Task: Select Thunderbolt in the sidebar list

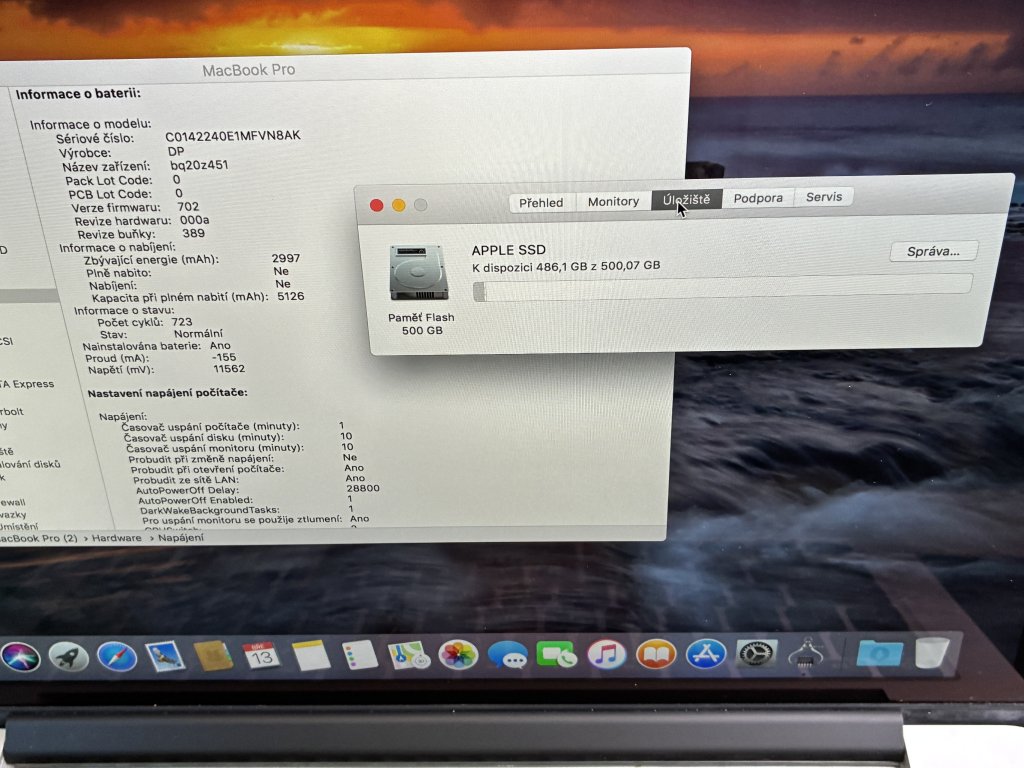Action: (x=12, y=411)
